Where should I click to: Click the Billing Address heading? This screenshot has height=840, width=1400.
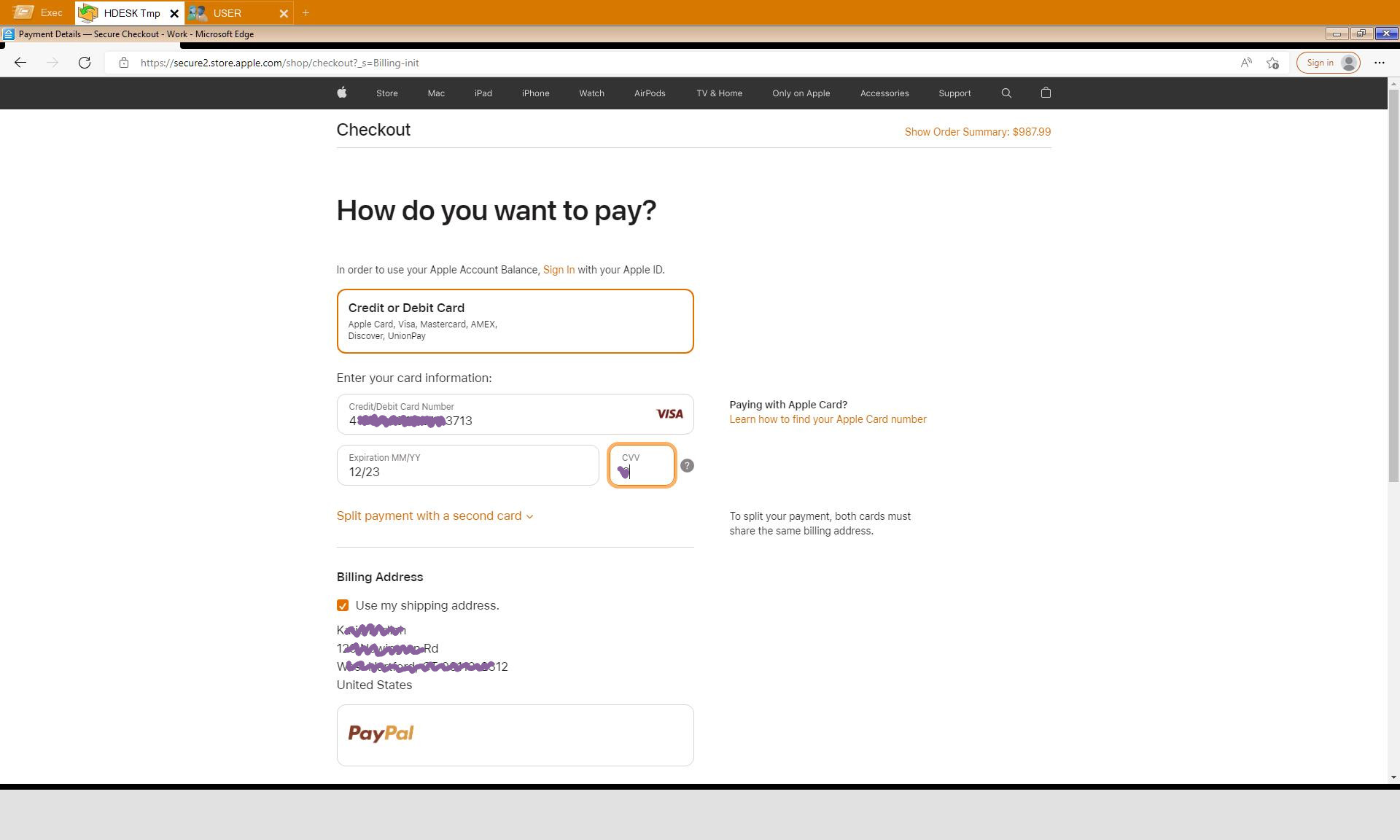[x=380, y=577]
